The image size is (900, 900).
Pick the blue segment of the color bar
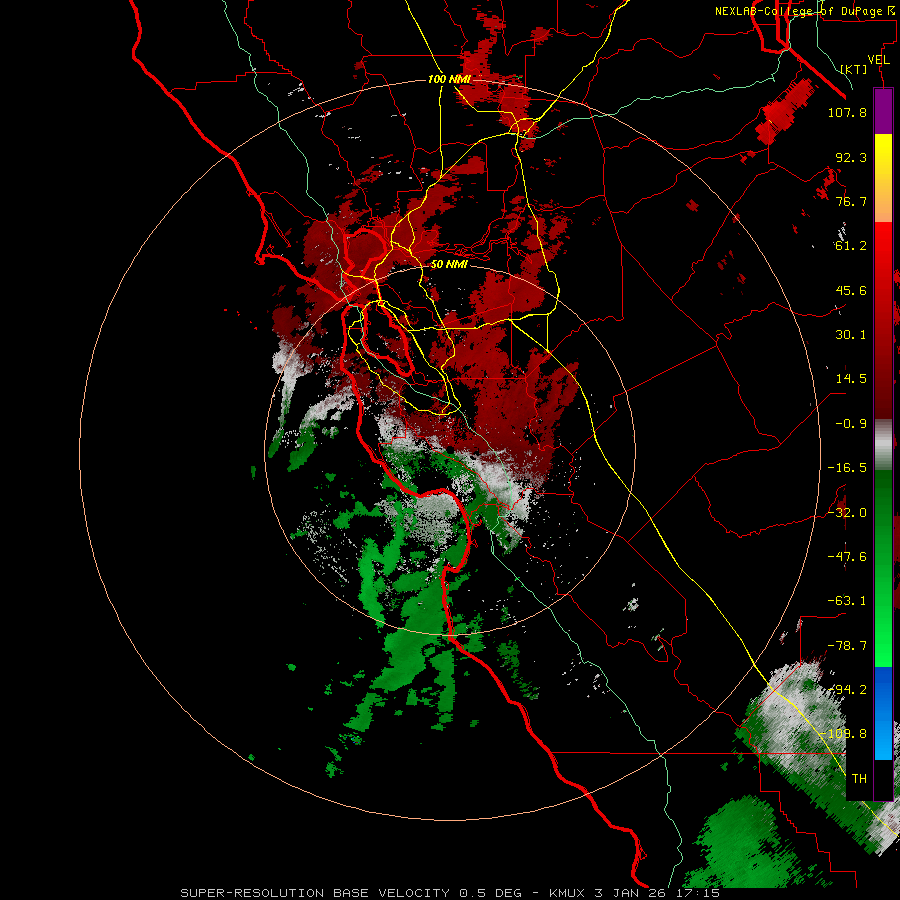883,713
